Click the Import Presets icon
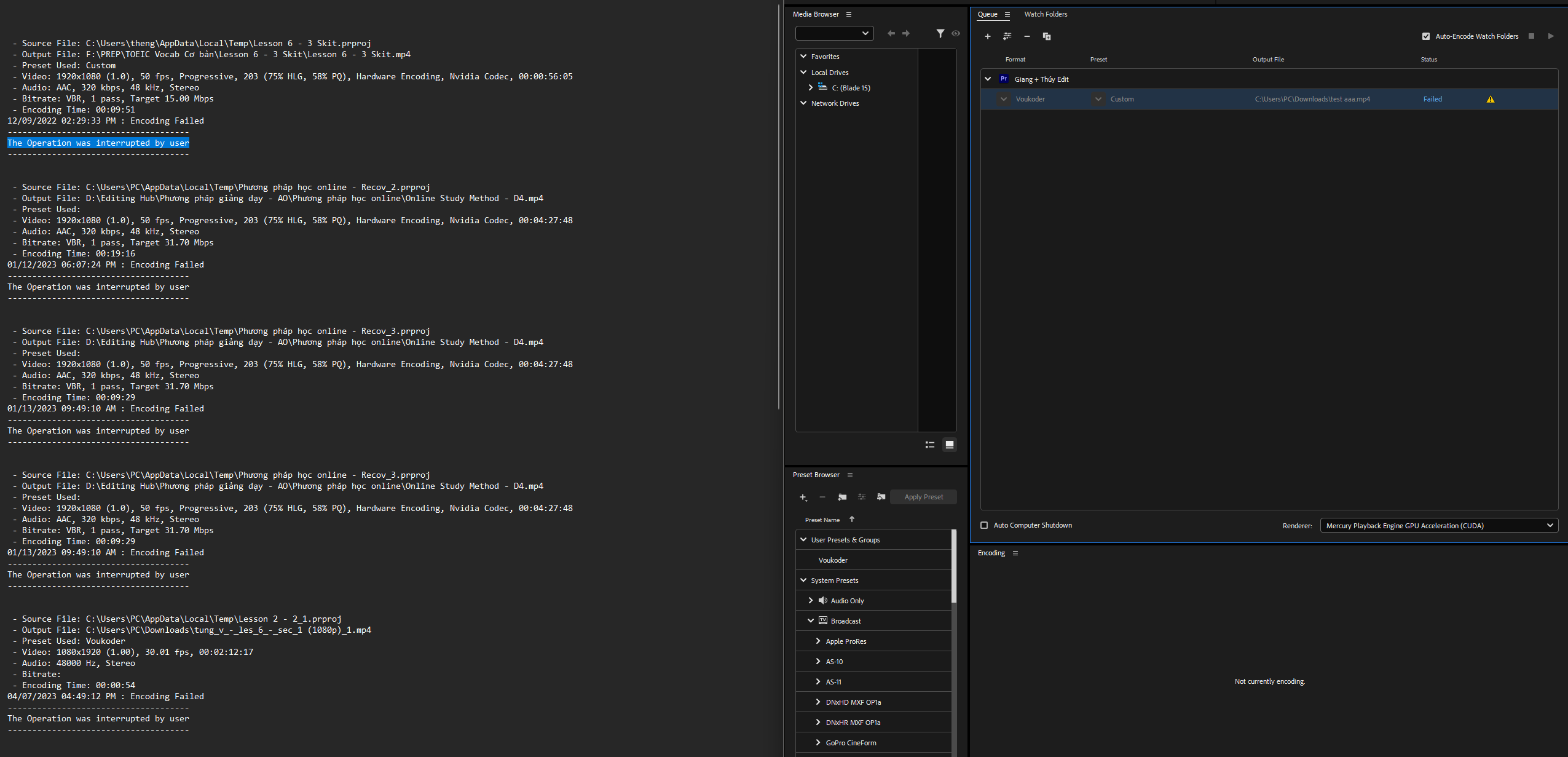 (881, 497)
